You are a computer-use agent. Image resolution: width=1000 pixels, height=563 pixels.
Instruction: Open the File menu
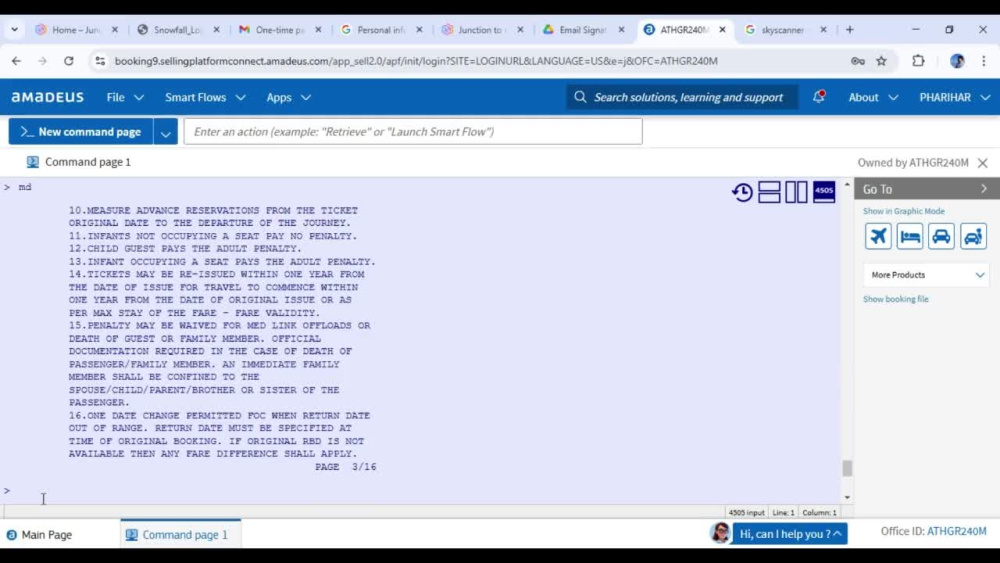(125, 97)
